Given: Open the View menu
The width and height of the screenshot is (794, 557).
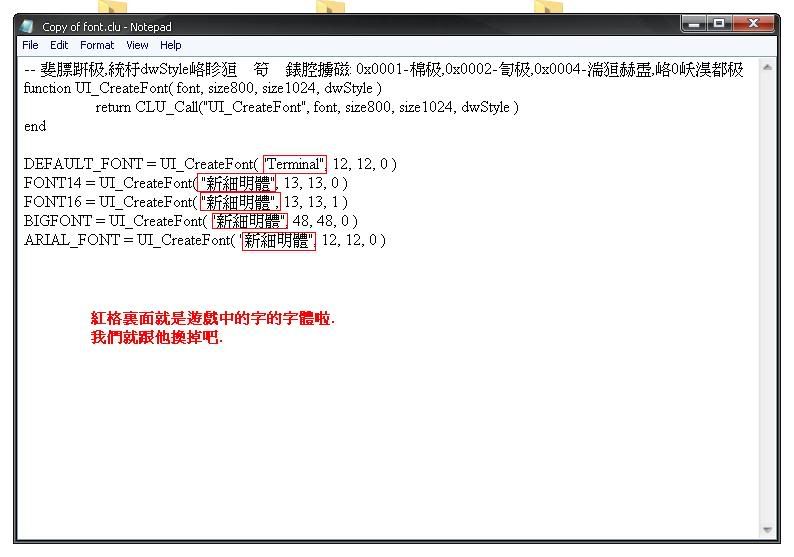Looking at the screenshot, I should (137, 45).
